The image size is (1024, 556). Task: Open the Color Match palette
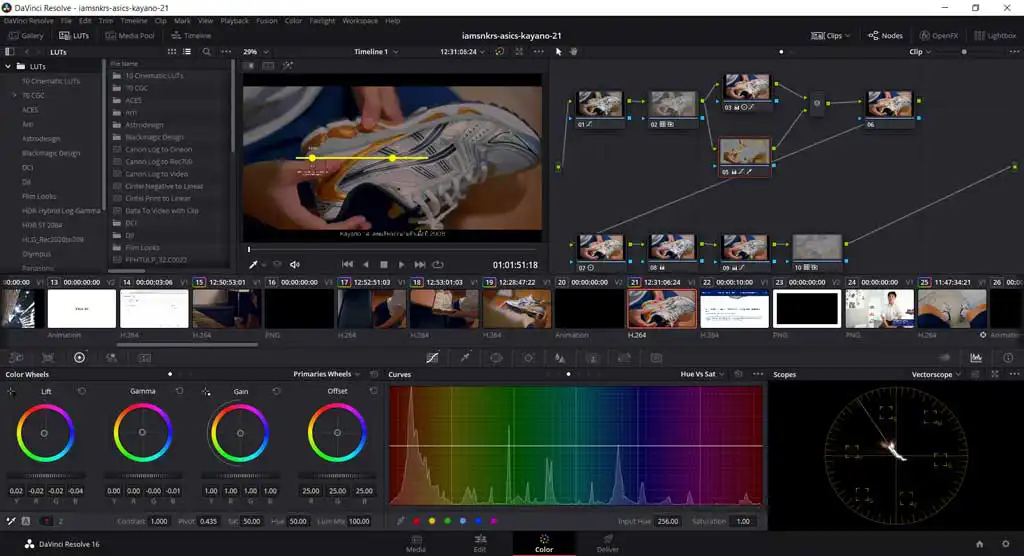[48, 357]
